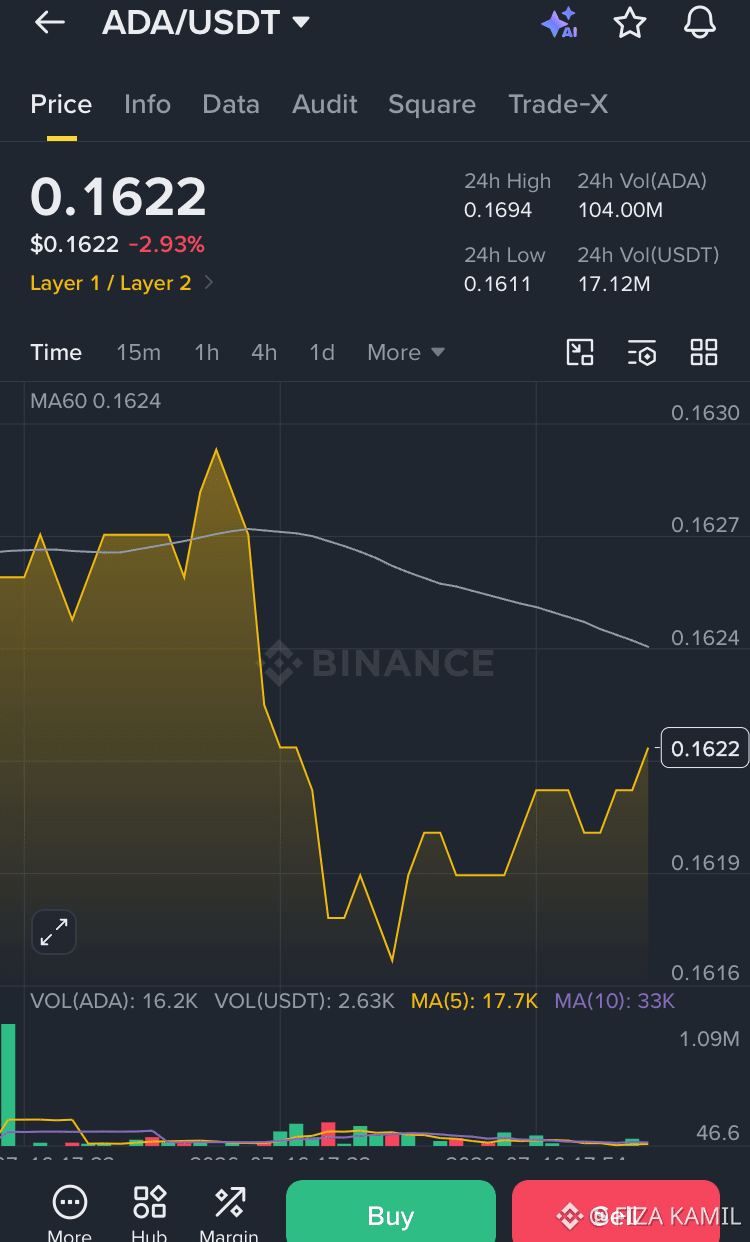The image size is (750, 1242).
Task: Click the large 0.1622 last price
Action: 118,197
